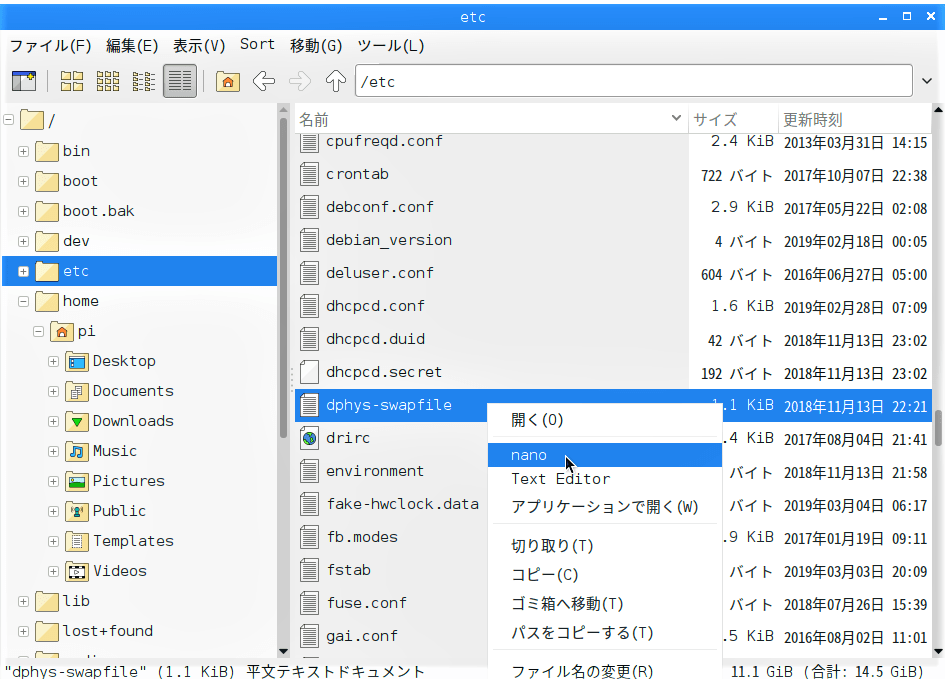Expand the dev folder node
945x683 pixels.
24,241
